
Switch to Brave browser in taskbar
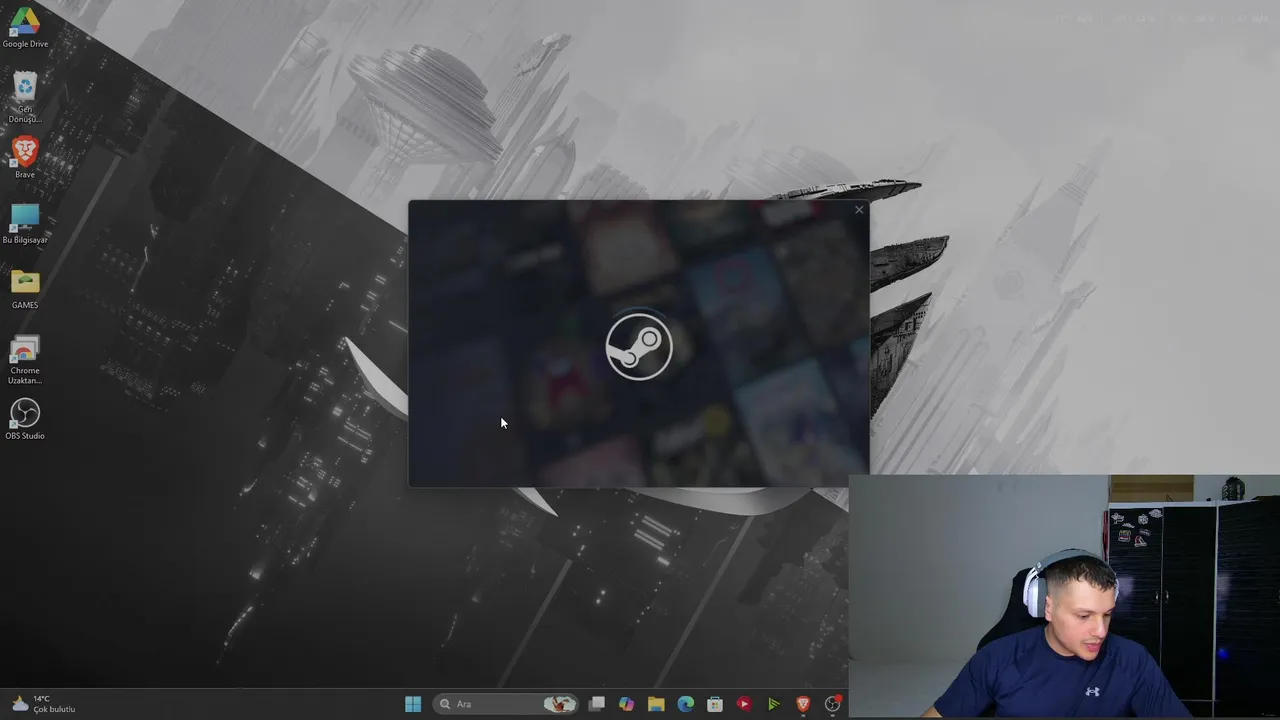click(803, 704)
